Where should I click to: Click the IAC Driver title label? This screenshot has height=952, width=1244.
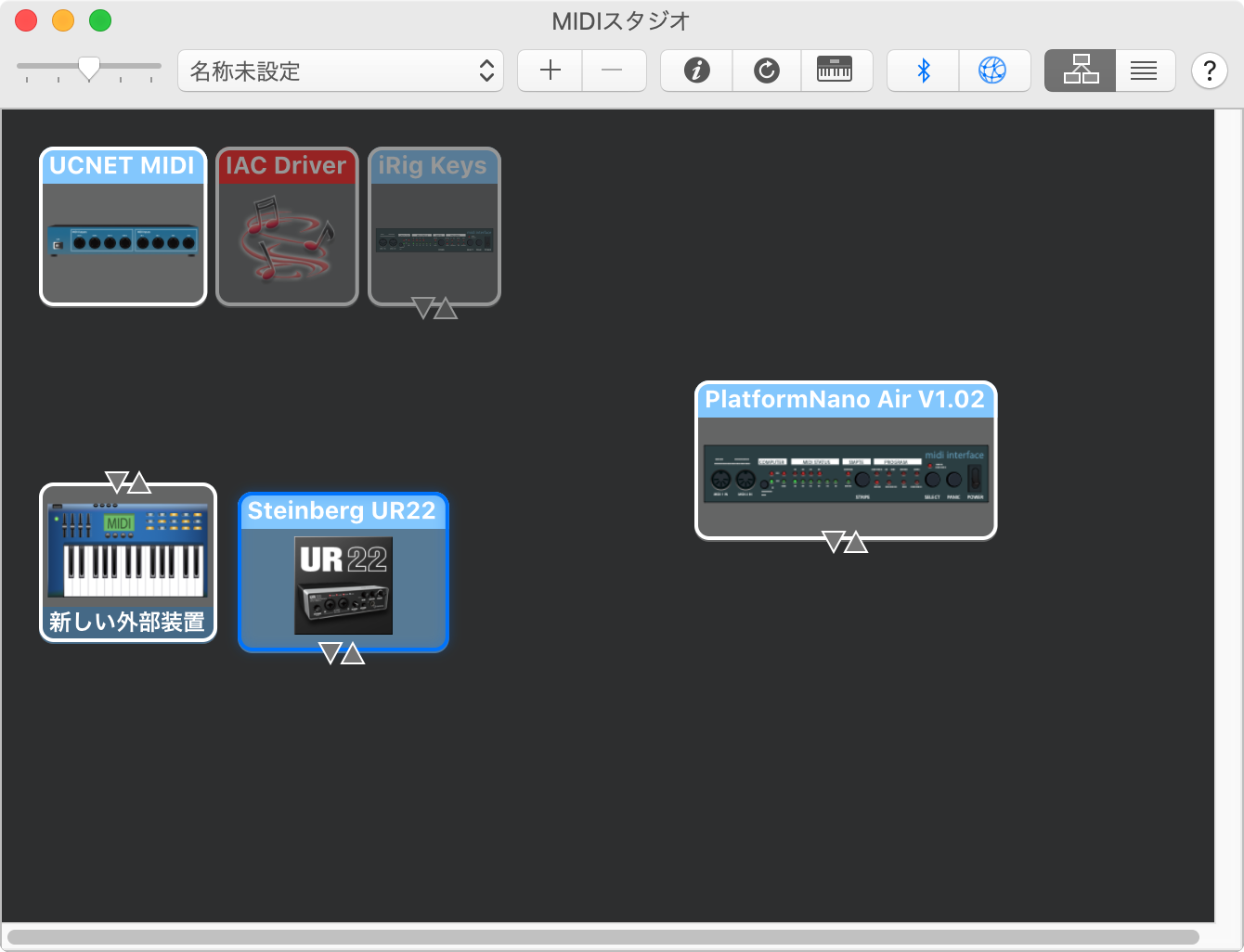pyautogui.click(x=286, y=166)
